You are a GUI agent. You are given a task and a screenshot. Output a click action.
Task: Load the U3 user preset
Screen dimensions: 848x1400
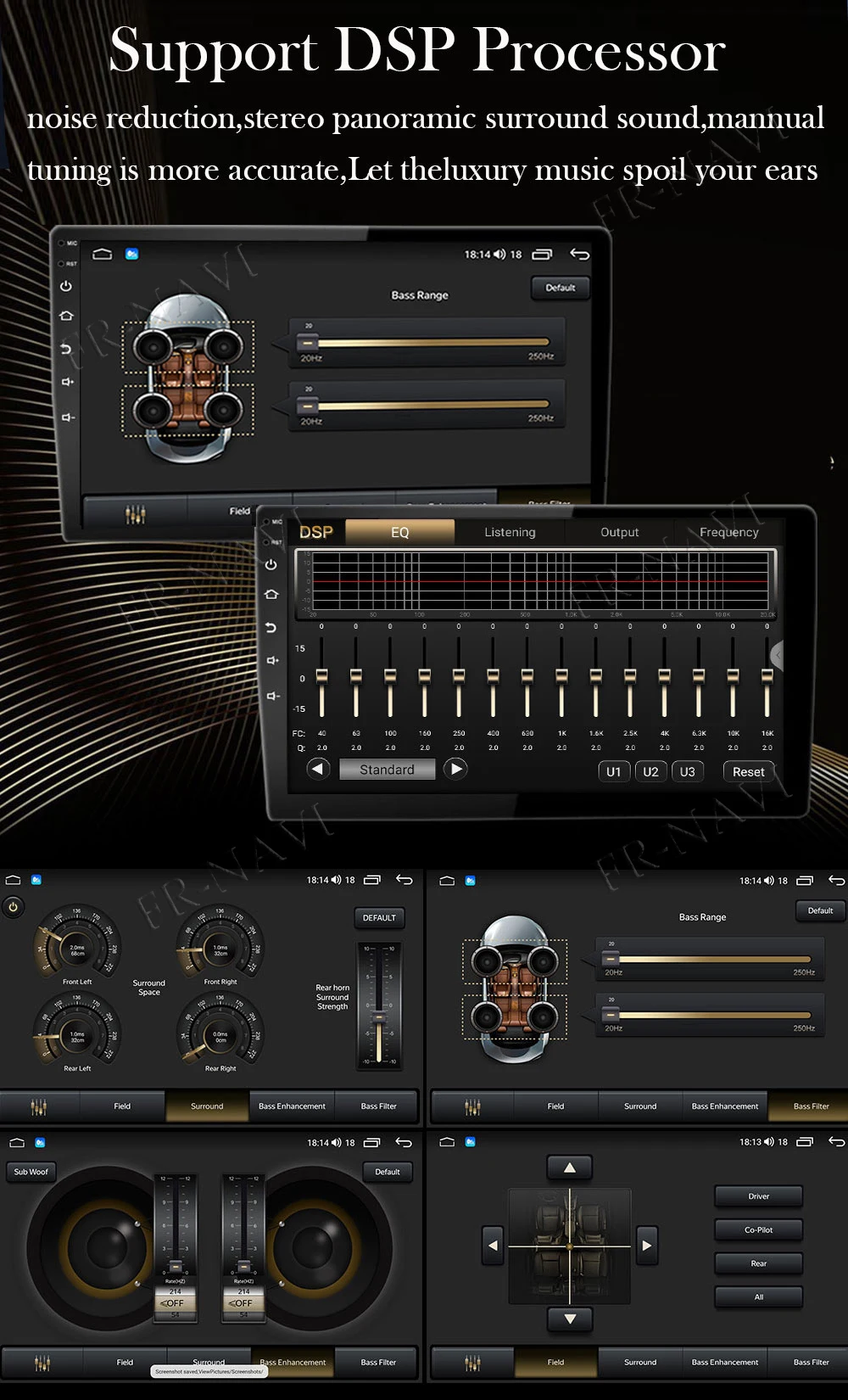click(687, 771)
